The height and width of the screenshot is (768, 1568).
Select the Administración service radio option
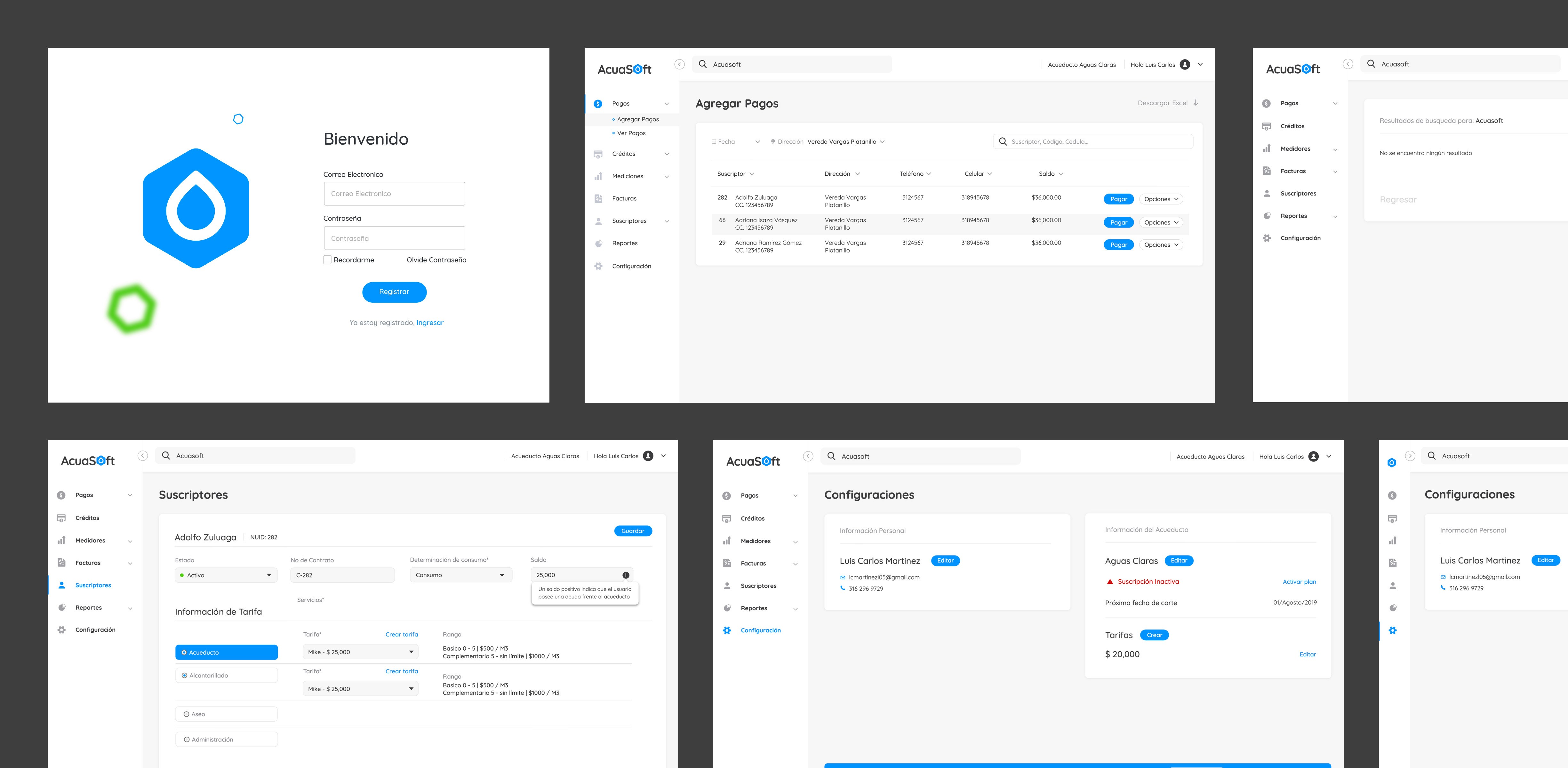point(186,740)
